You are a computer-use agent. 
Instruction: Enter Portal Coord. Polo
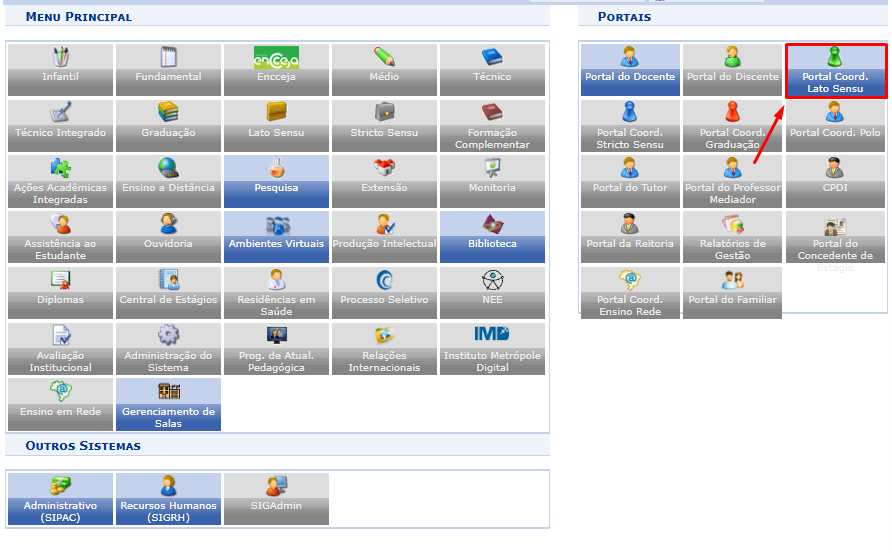coord(835,125)
